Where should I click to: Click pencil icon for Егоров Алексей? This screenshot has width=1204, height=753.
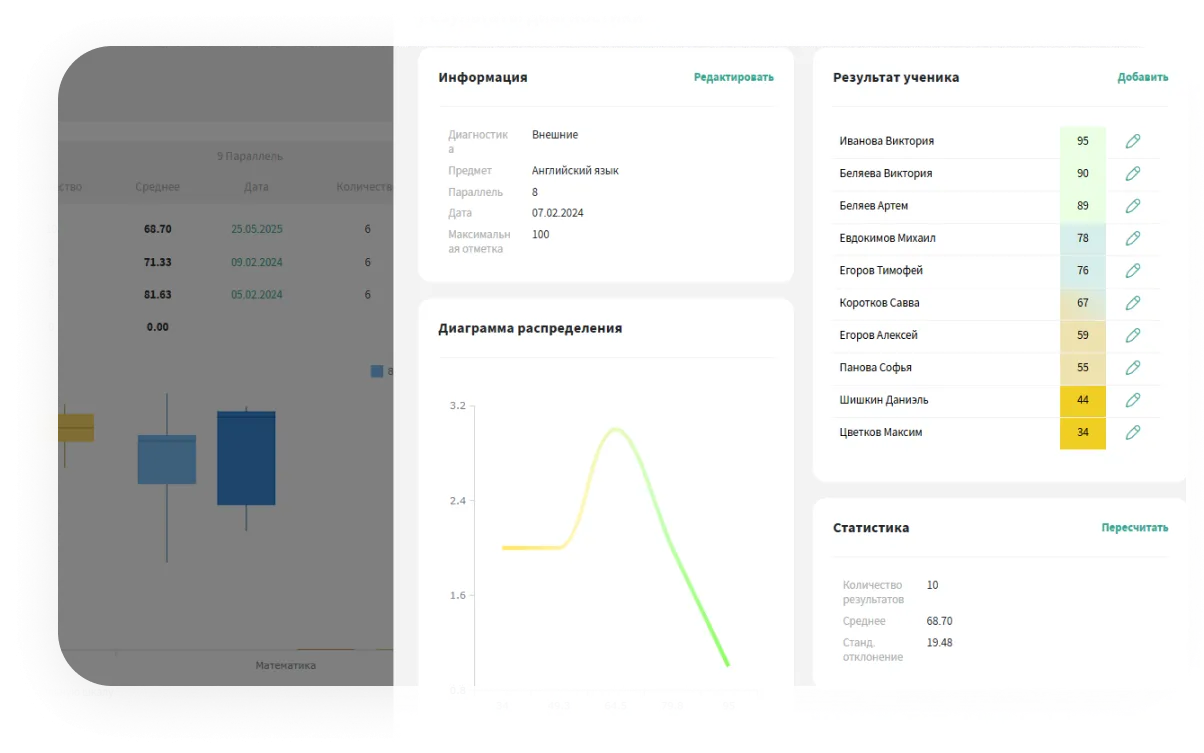point(1132,335)
